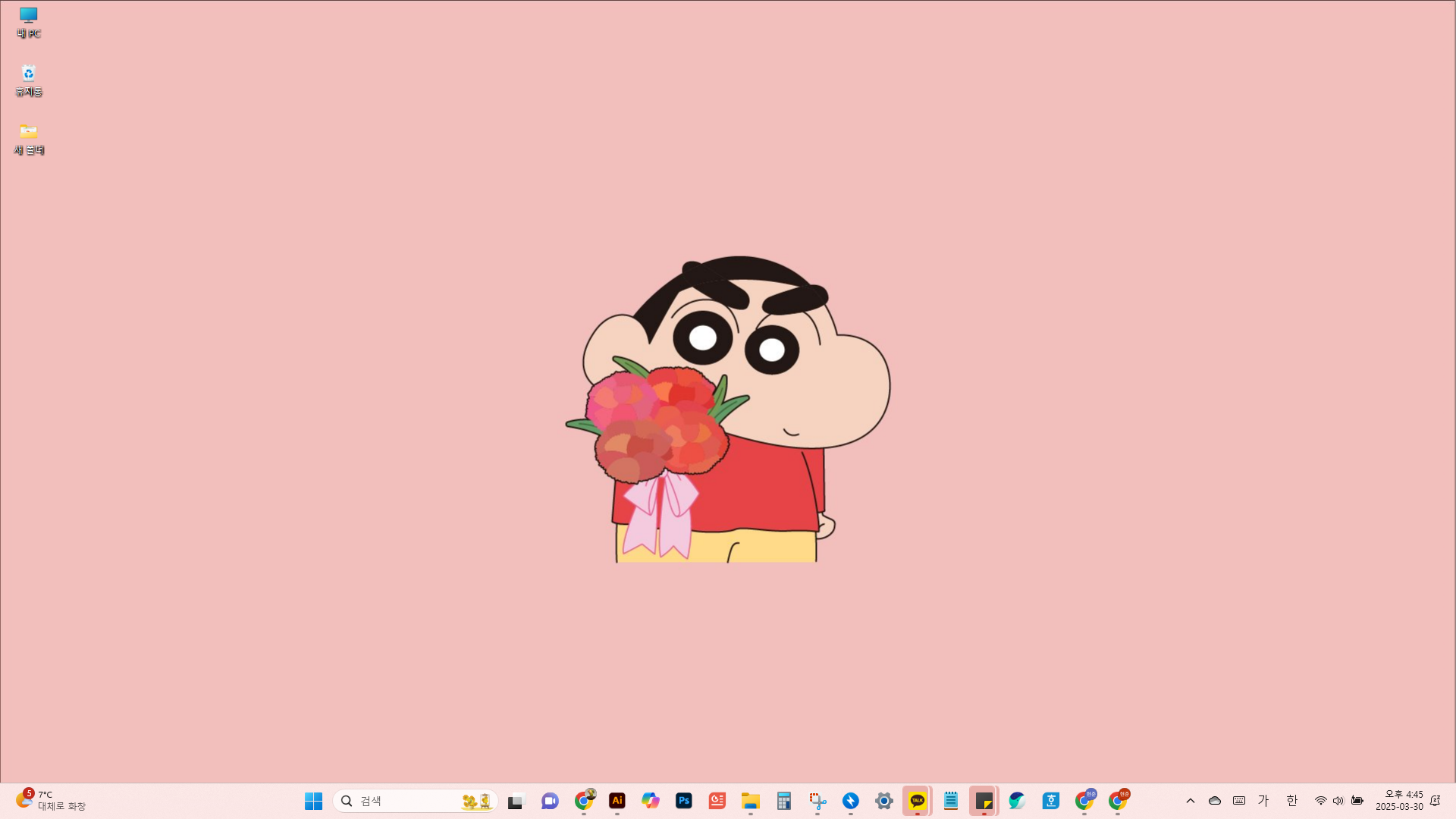Toggle the 한 Korean language indicator
Viewport: 1456px width, 819px height.
point(1292,801)
